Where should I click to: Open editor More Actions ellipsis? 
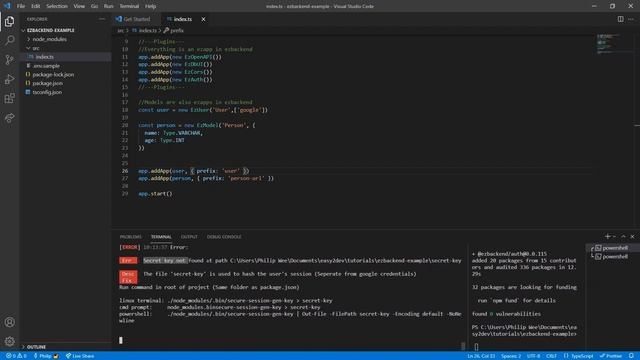[631, 19]
